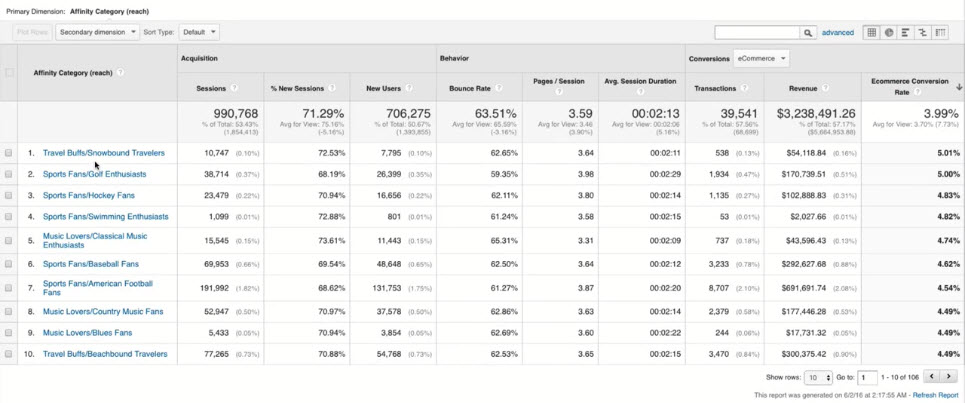
Task: Click the help icon next to Revenue
Action: 825,88
